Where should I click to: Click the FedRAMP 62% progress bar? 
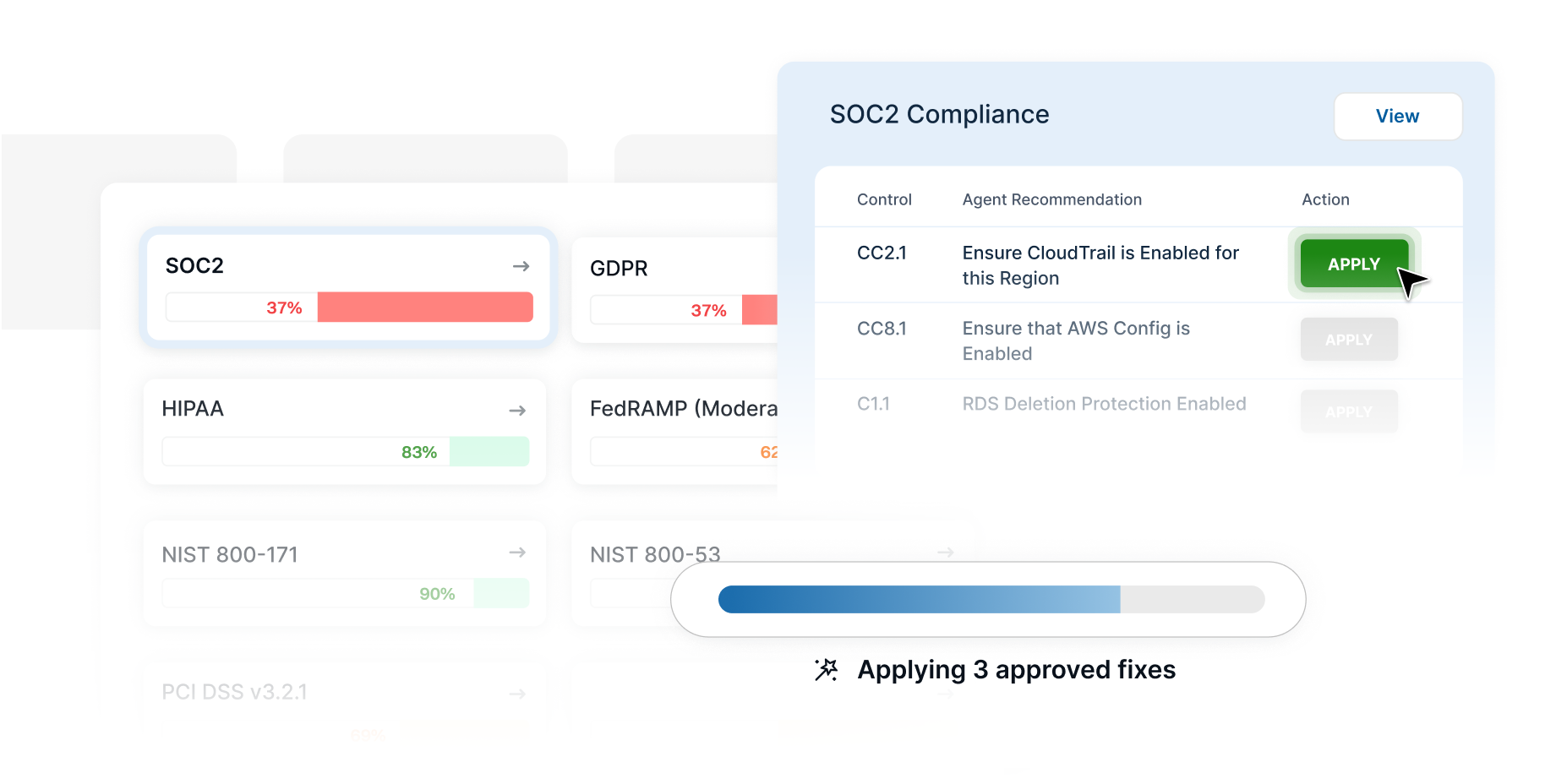pos(684,452)
